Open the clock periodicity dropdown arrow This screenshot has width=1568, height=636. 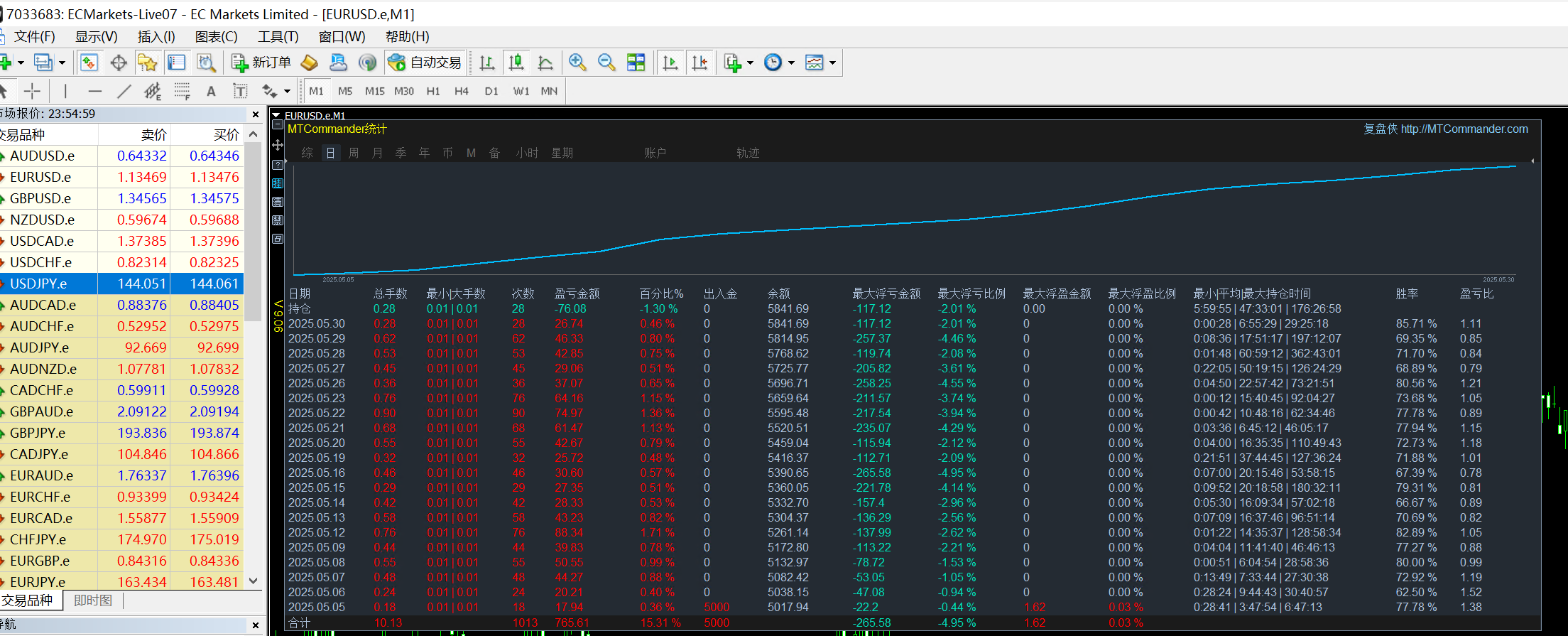coord(791,63)
